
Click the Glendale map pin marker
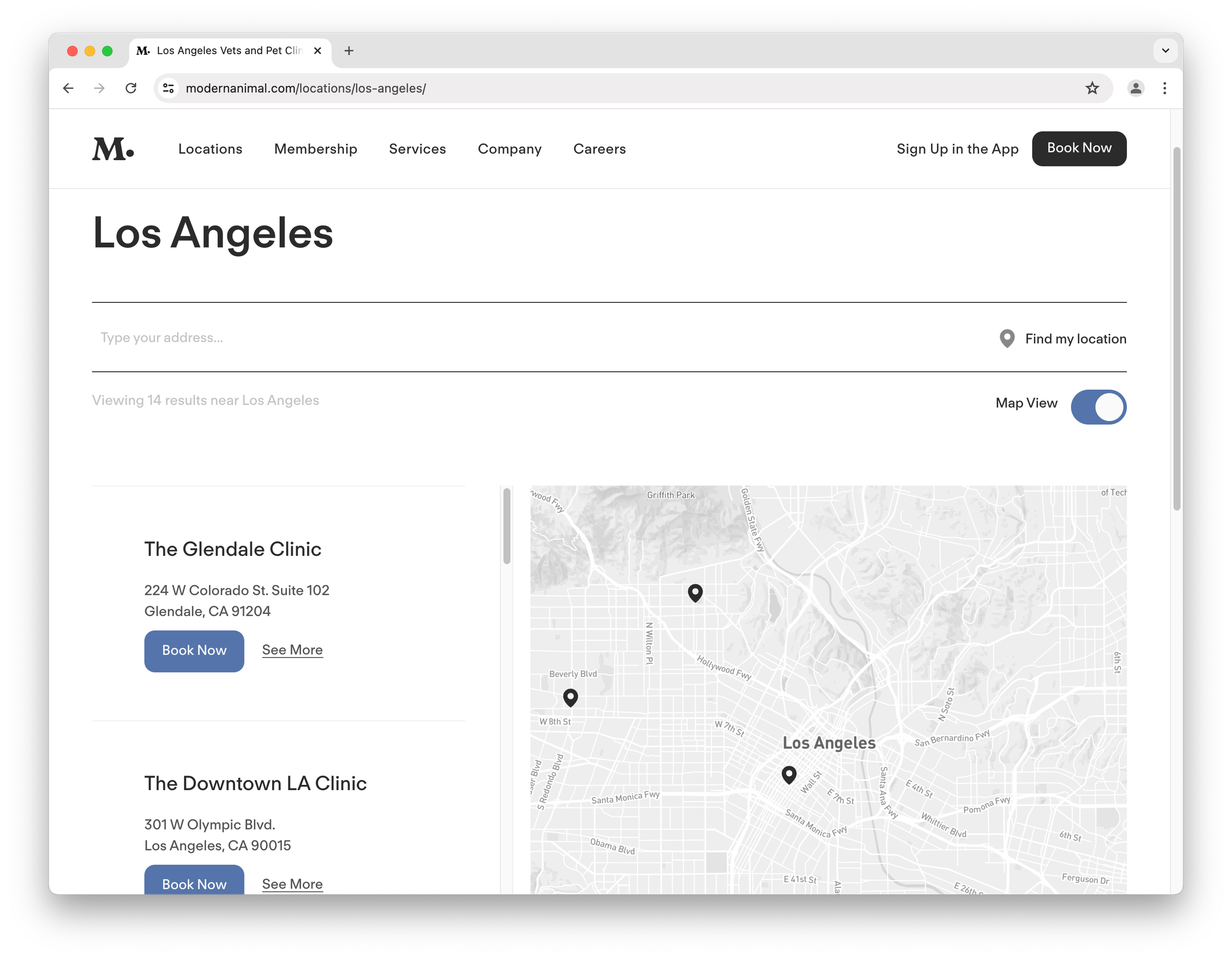pyautogui.click(x=695, y=592)
